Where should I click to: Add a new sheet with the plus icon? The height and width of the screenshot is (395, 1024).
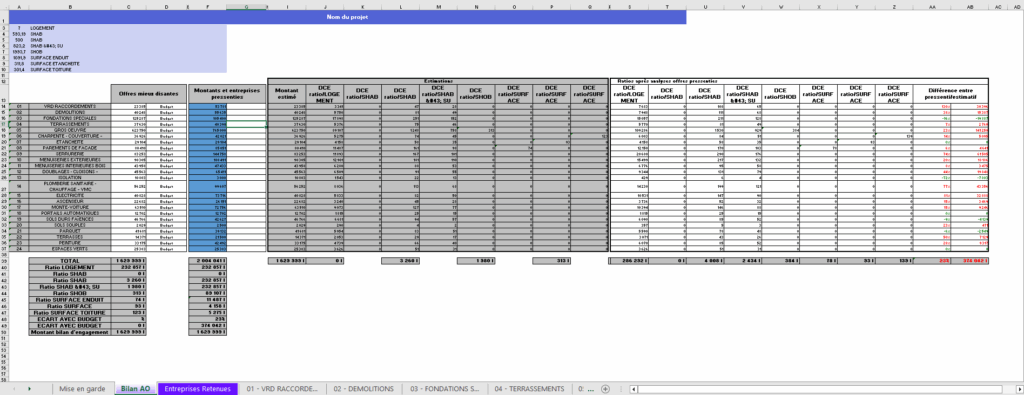point(605,389)
